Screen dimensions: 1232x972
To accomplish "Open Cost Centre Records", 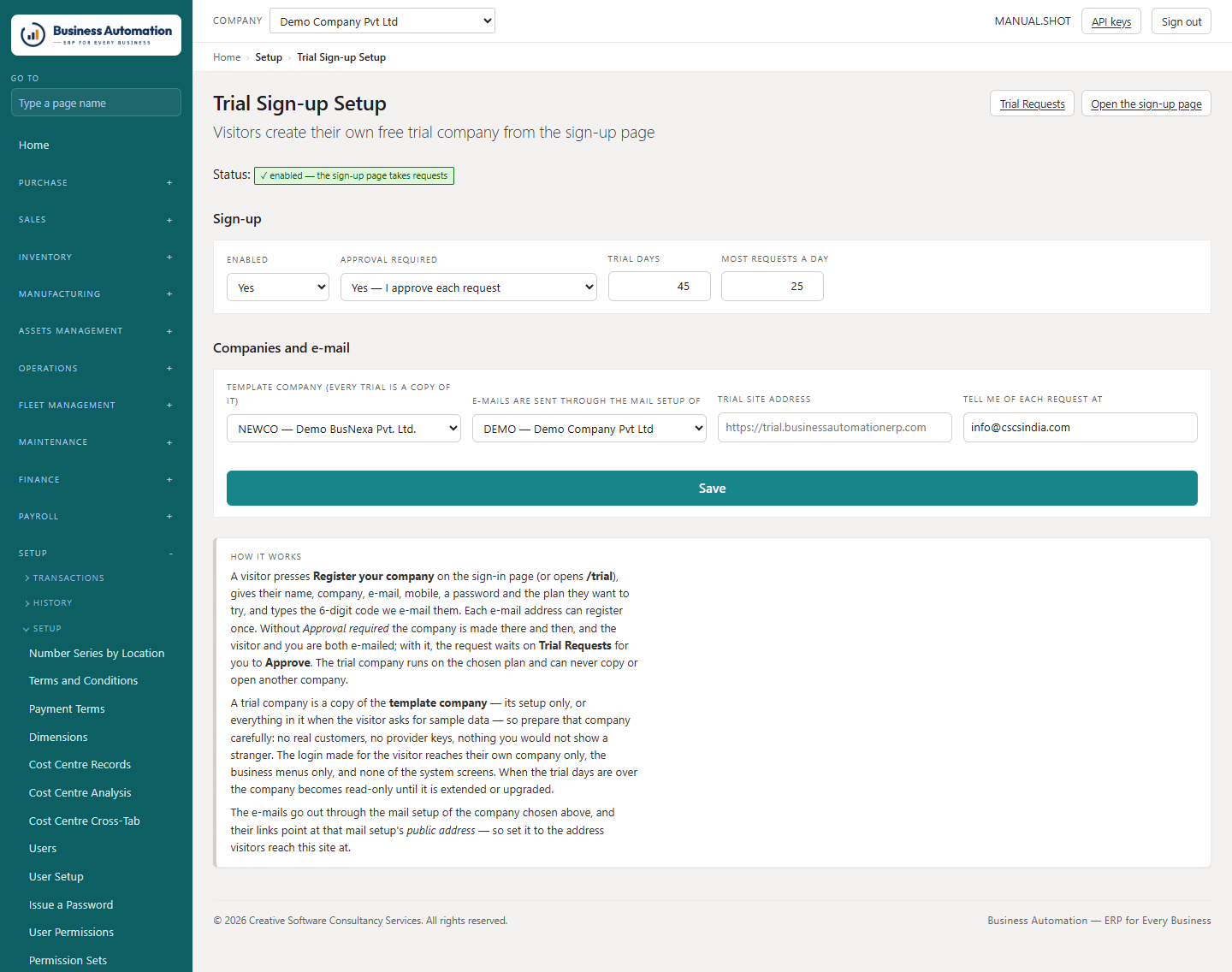I will (80, 765).
